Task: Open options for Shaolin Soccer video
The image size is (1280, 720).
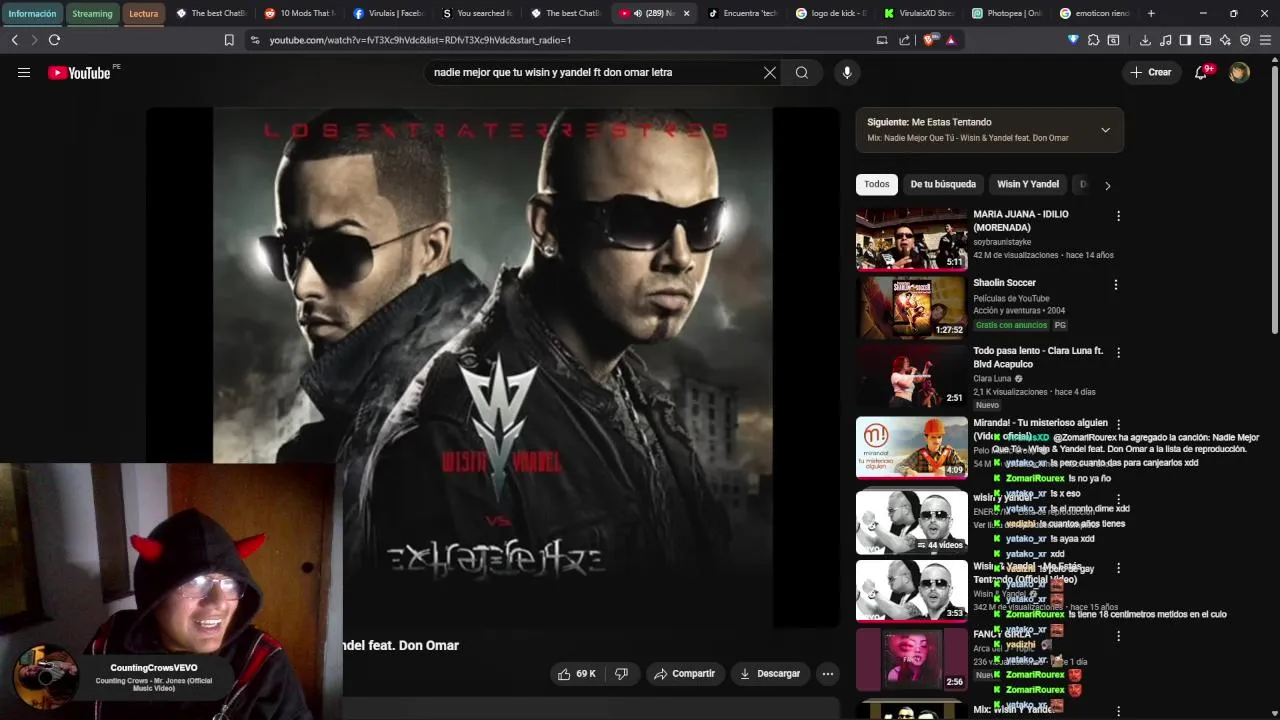Action: [1118, 285]
